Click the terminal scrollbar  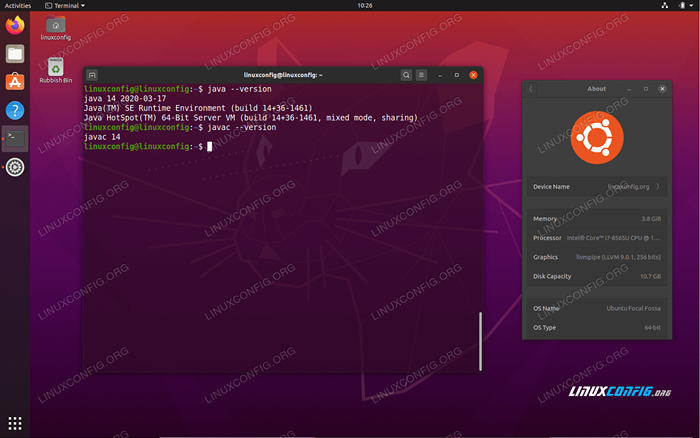point(480,341)
